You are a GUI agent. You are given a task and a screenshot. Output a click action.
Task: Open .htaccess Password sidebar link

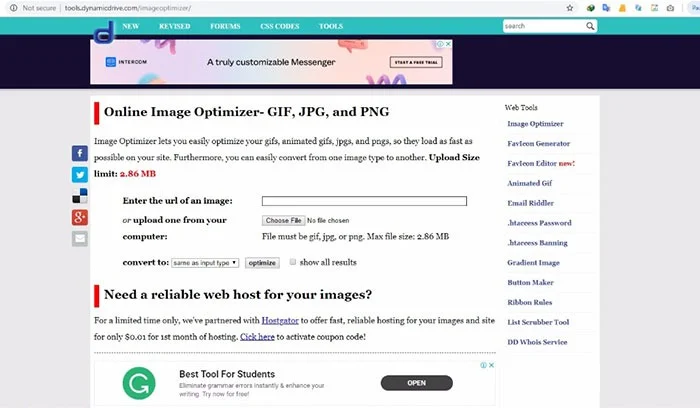539,223
